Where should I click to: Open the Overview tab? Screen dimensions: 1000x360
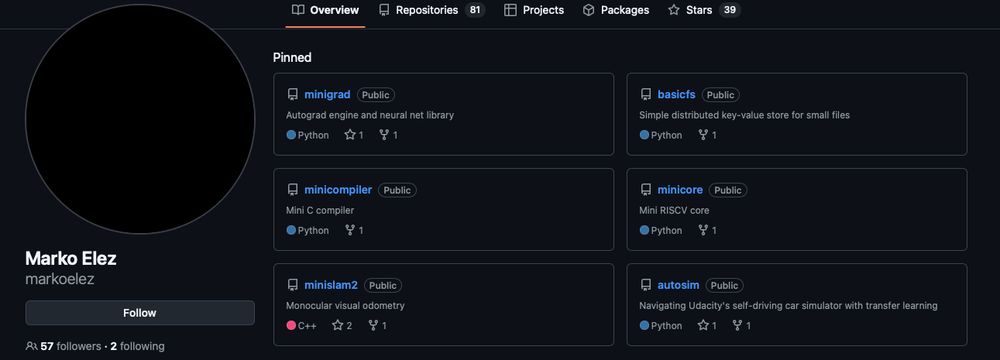pos(325,10)
